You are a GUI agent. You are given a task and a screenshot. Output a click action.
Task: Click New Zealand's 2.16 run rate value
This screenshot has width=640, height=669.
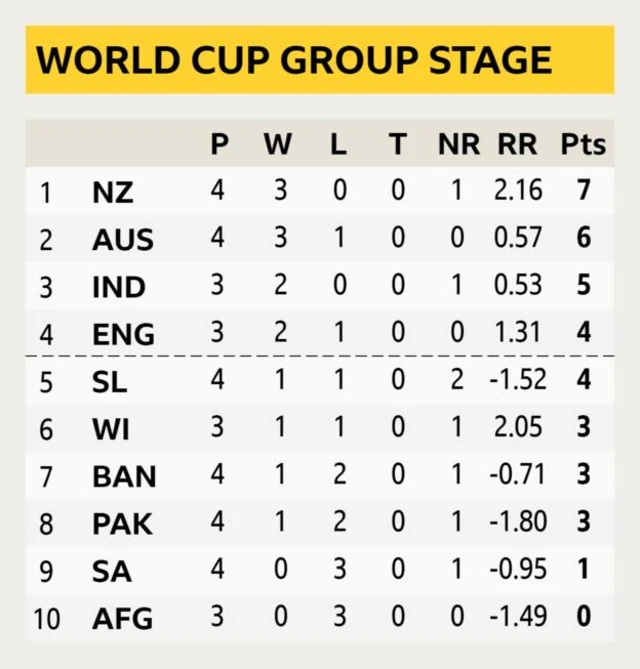pyautogui.click(x=518, y=191)
